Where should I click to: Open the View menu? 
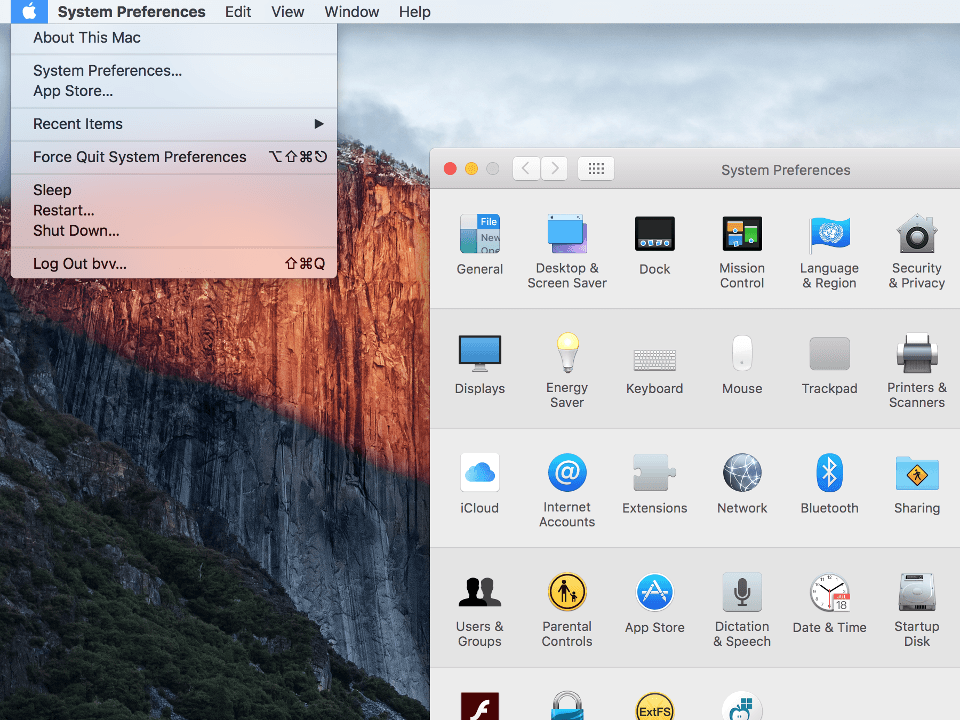coord(288,11)
